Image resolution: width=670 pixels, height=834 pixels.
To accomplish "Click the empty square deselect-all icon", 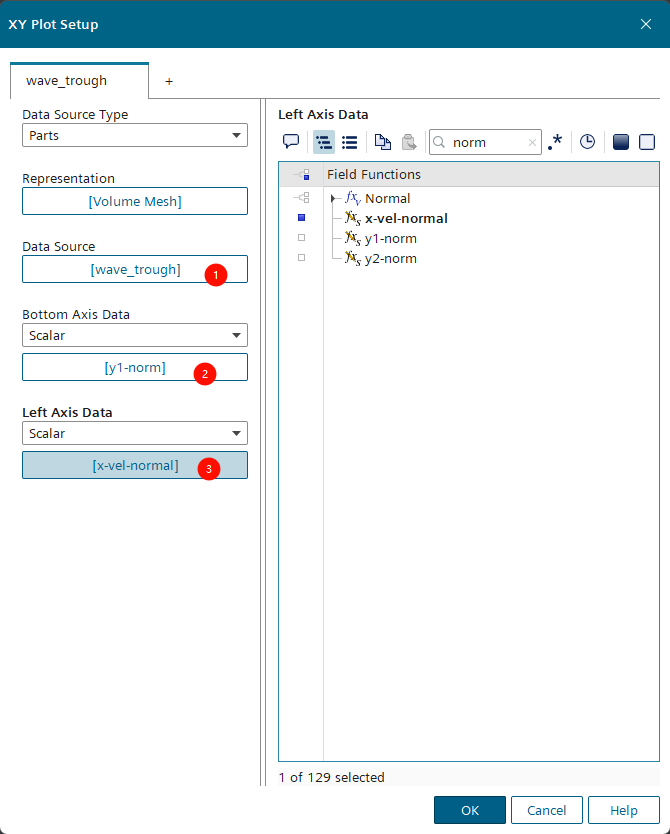I will tap(647, 142).
